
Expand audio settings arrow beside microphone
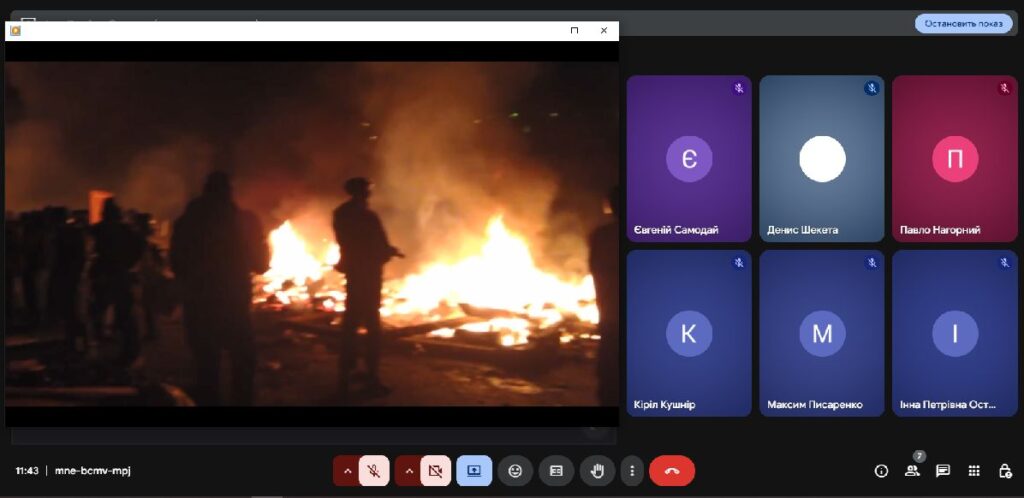click(348, 470)
